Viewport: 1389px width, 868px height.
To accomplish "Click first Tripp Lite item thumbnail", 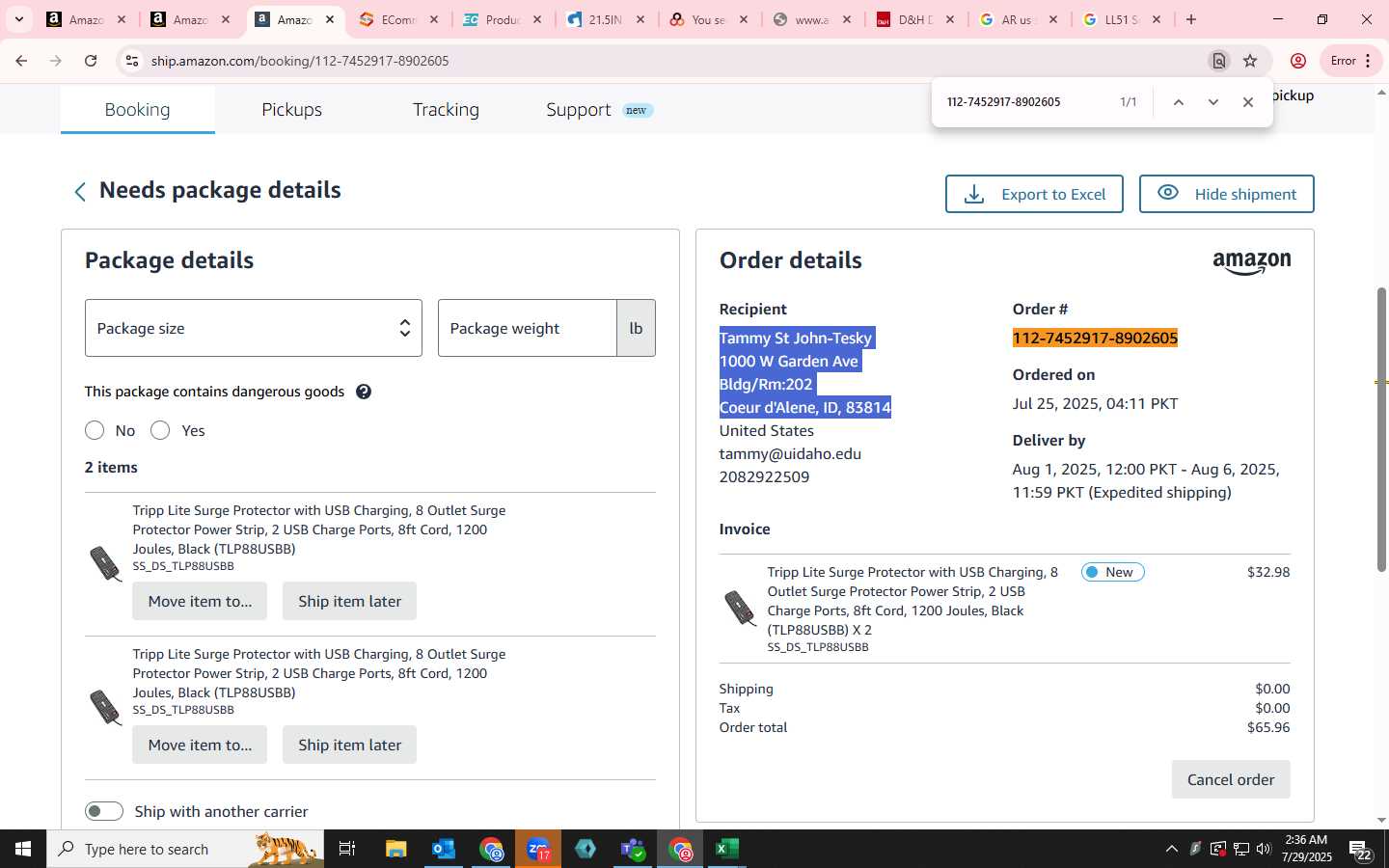I will [105, 563].
